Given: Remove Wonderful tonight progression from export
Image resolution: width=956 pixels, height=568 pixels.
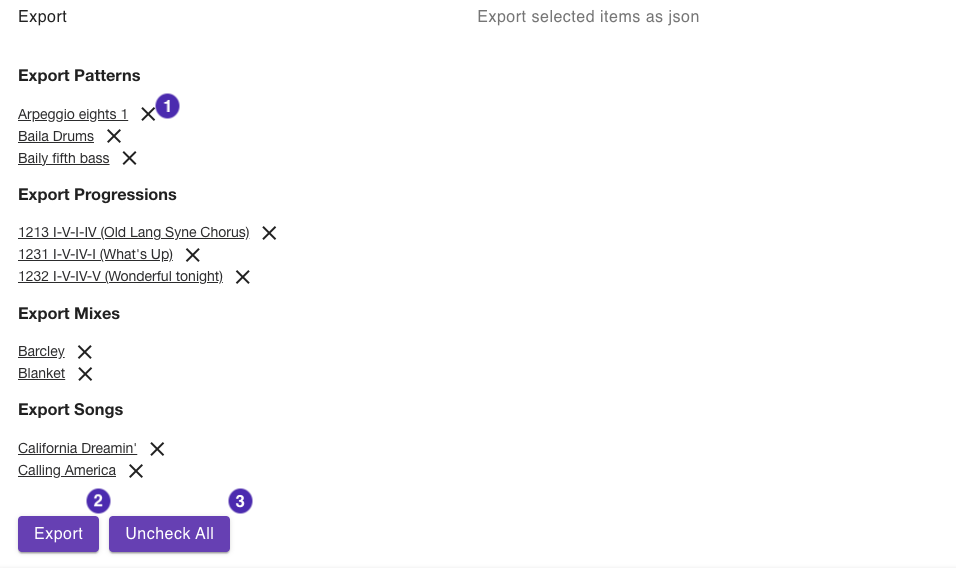Looking at the screenshot, I should (243, 277).
